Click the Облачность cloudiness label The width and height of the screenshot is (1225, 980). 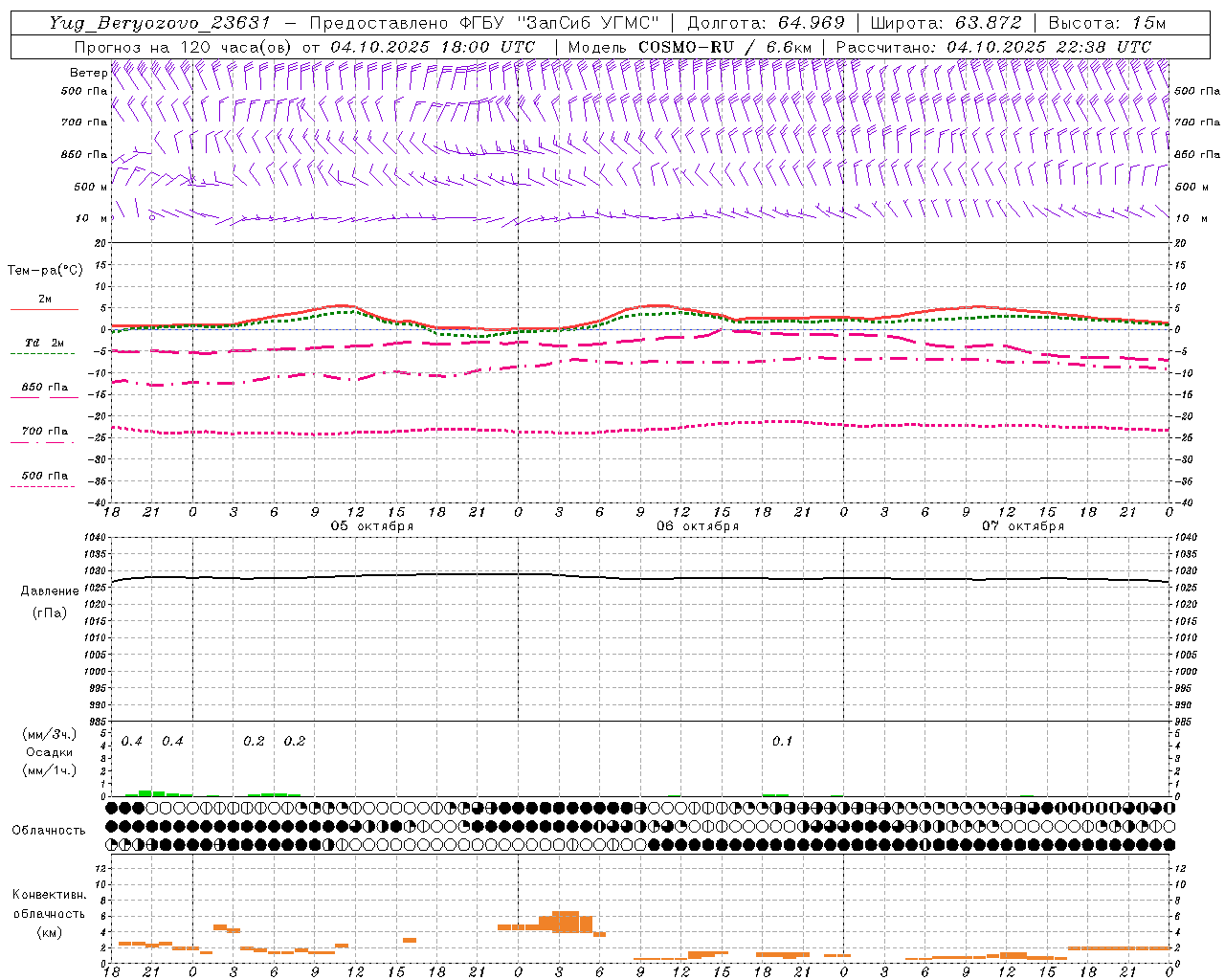tap(49, 830)
